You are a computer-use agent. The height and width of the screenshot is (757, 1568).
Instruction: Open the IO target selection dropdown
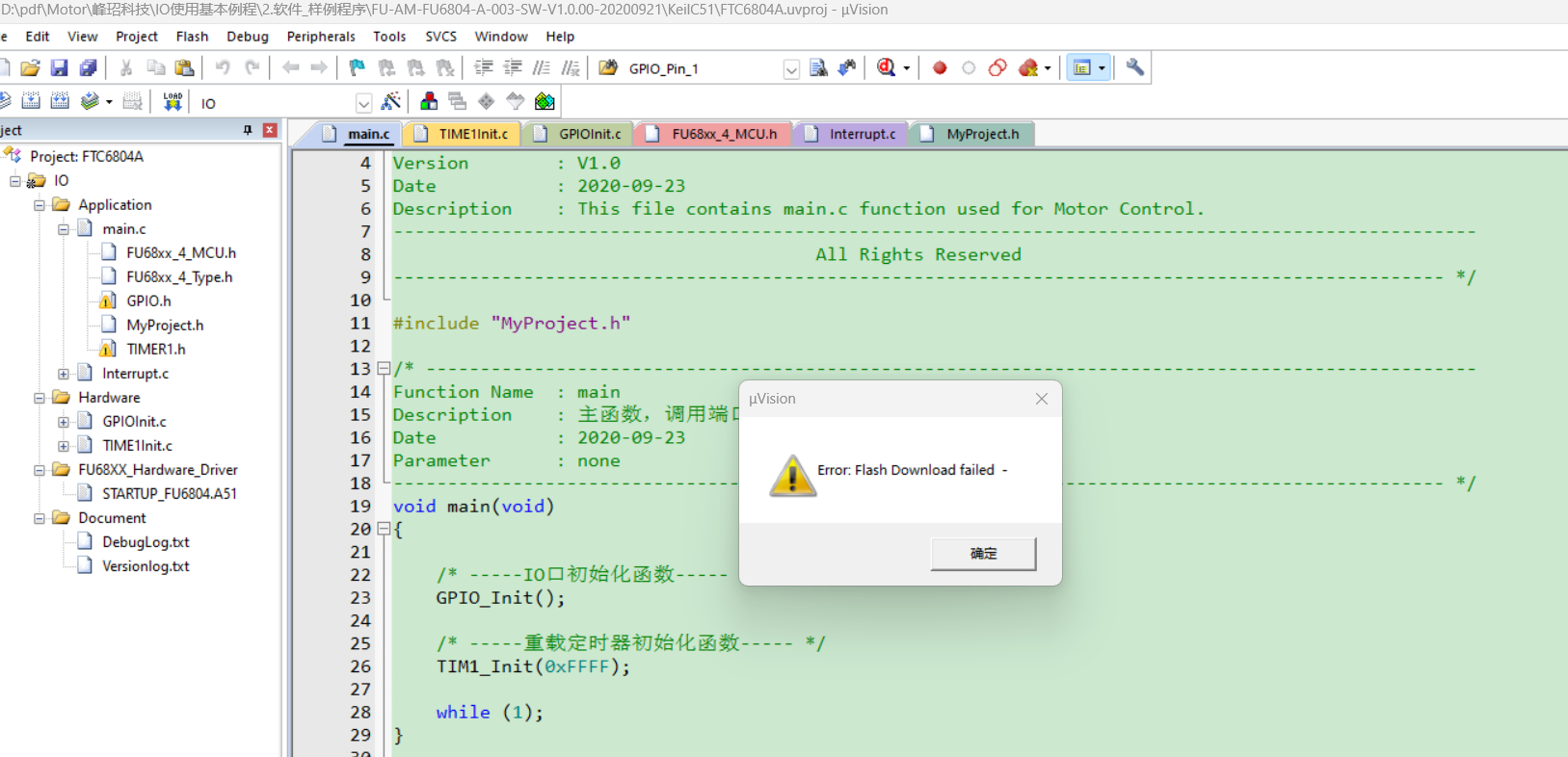point(363,103)
